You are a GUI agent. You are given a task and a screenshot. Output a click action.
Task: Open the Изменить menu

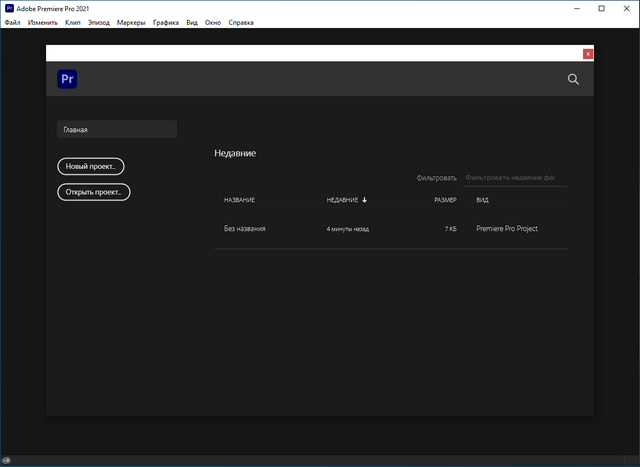pyautogui.click(x=42, y=22)
